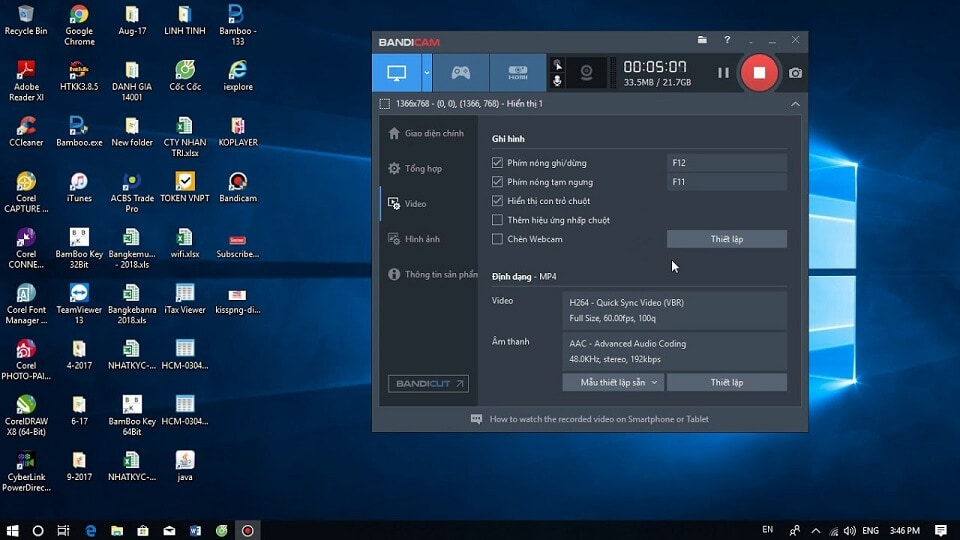Pause the current recording
The height and width of the screenshot is (540, 960).
tap(723, 73)
